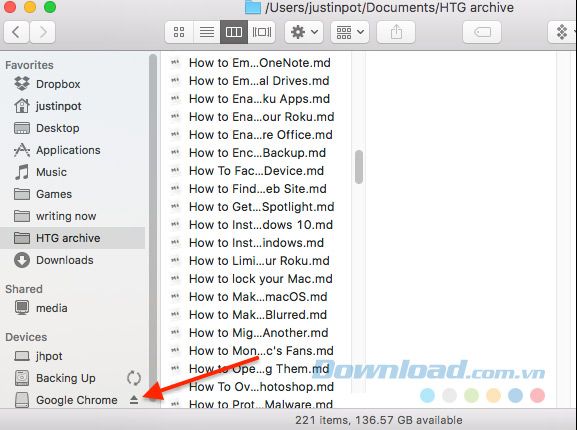Select How to Inst...indows.md
Image resolution: width=577 pixels, height=430 pixels.
pyautogui.click(x=256, y=243)
